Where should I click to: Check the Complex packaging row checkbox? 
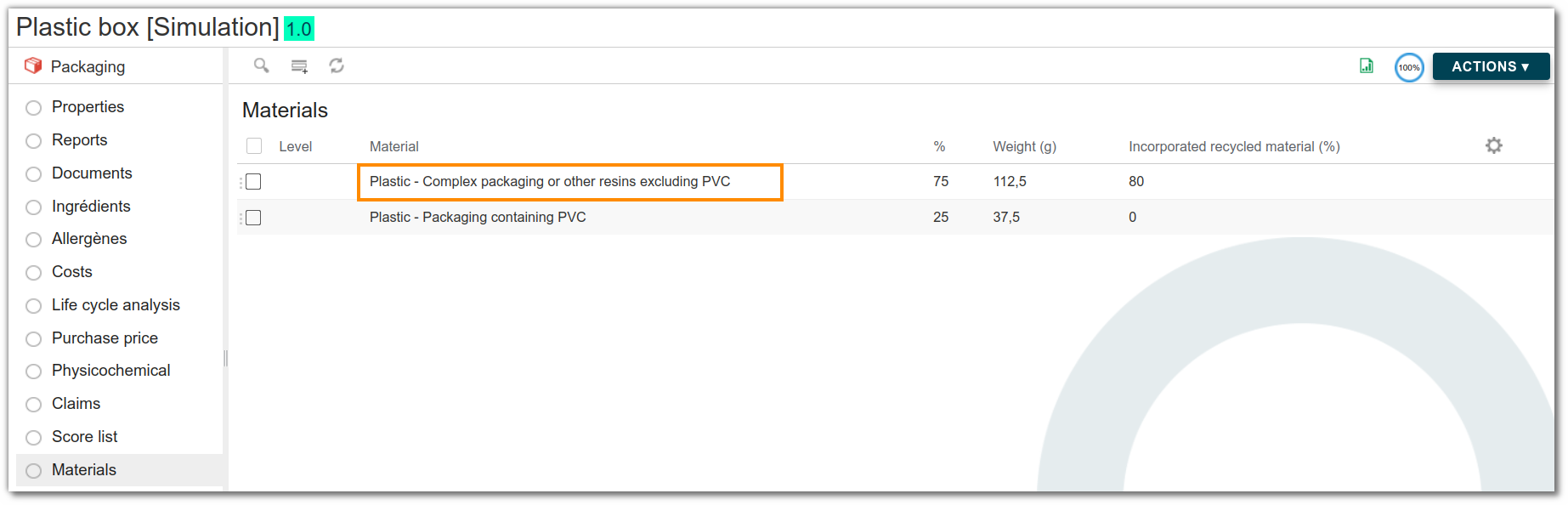click(253, 182)
